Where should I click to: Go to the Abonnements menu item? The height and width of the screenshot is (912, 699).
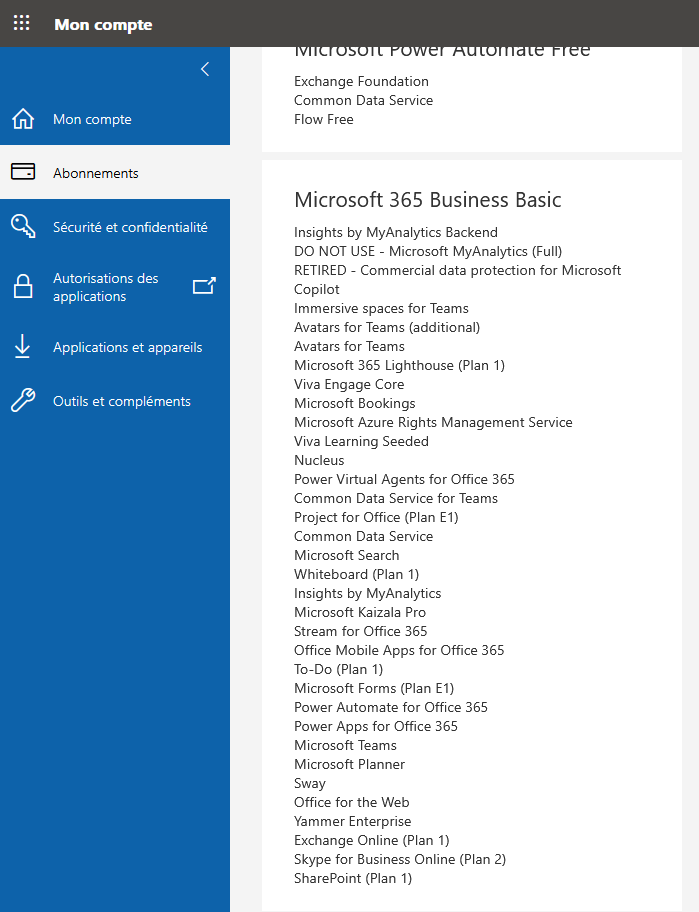(x=115, y=173)
